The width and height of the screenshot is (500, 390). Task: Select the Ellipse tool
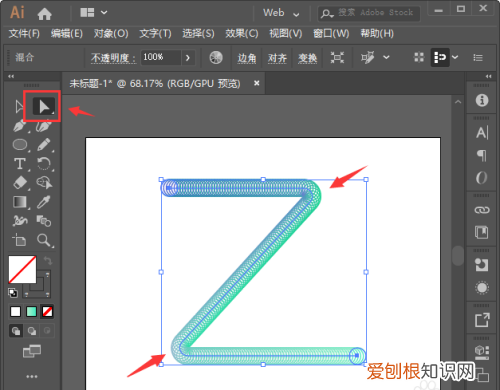(x=20, y=145)
